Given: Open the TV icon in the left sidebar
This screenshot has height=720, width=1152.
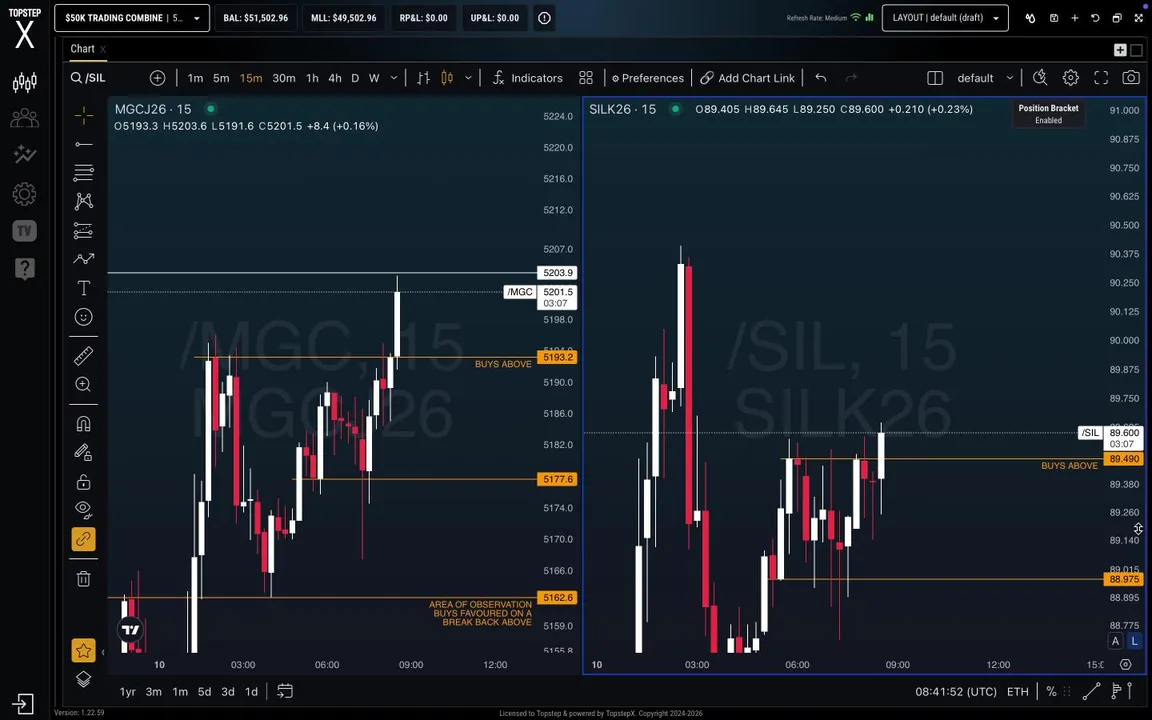Looking at the screenshot, I should coord(24,231).
